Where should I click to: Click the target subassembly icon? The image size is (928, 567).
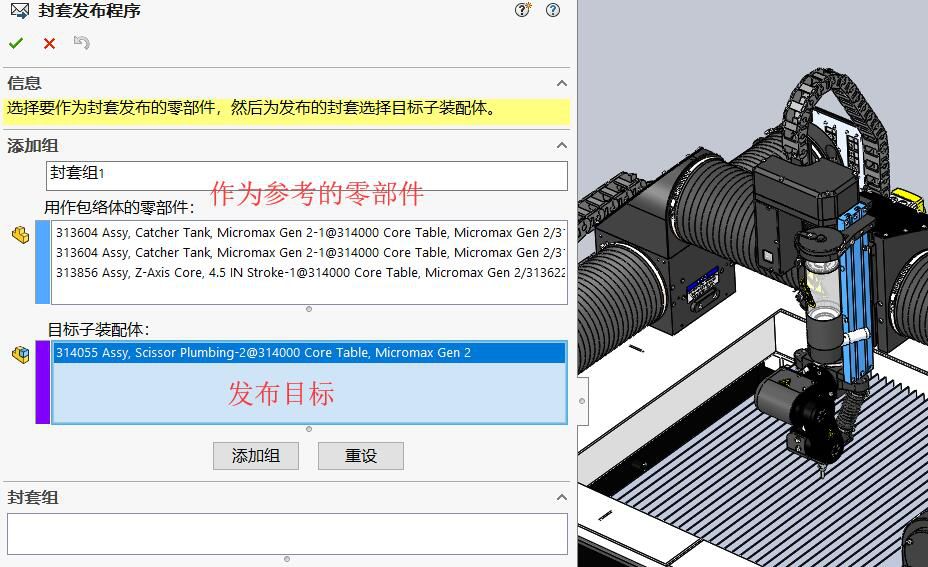21,355
